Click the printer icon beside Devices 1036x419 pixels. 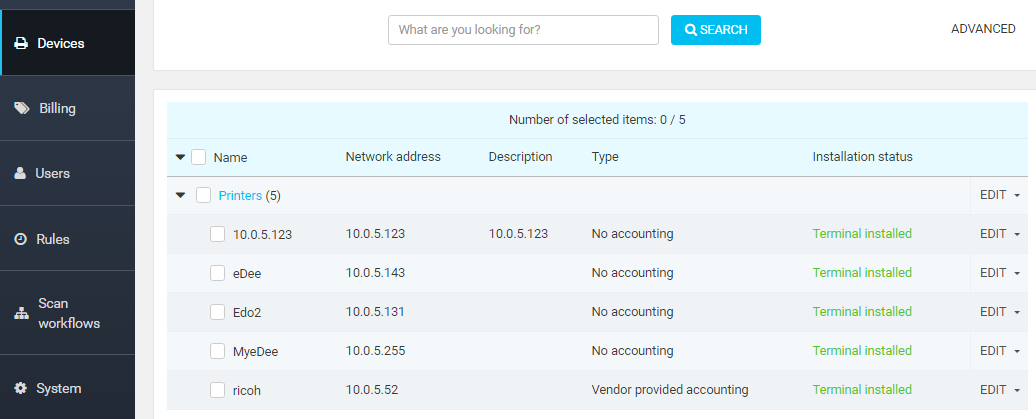[x=21, y=44]
